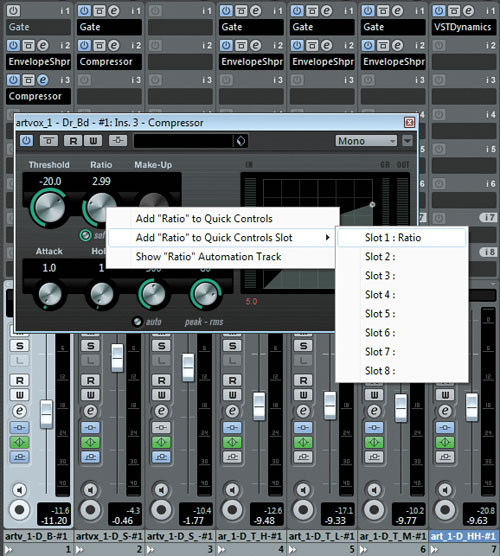500x556 pixels.
Task: Open channel settings 'e' on mixer channel 7
Action: click(x=445, y=411)
